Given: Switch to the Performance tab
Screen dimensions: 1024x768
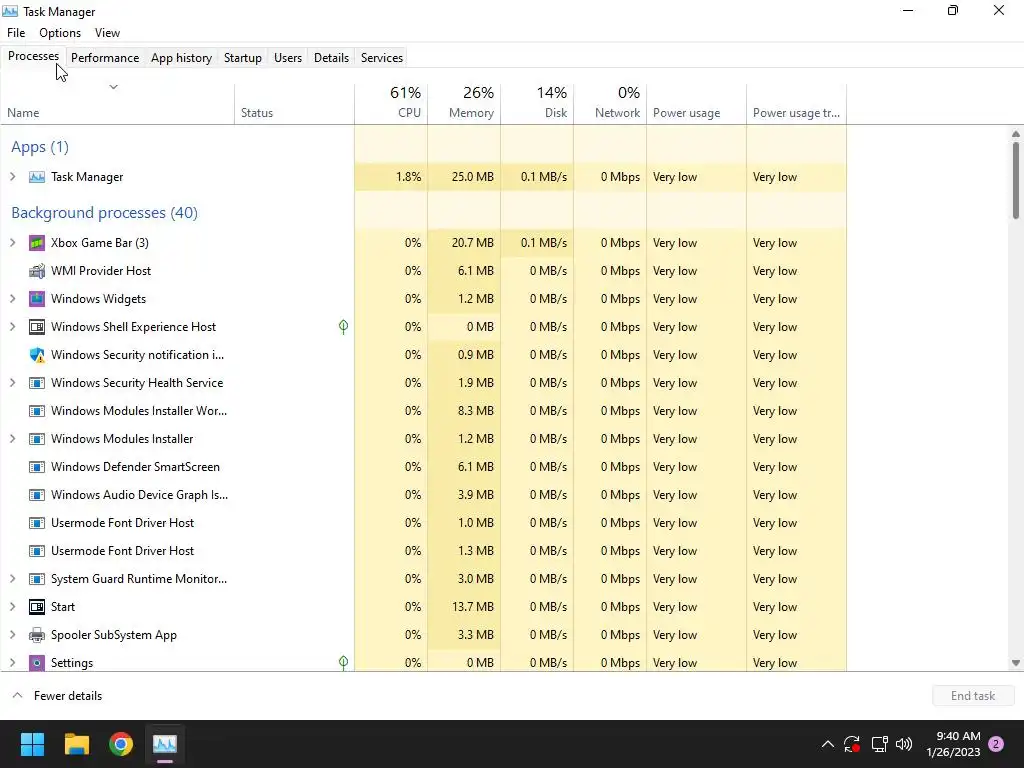Looking at the screenshot, I should point(105,57).
